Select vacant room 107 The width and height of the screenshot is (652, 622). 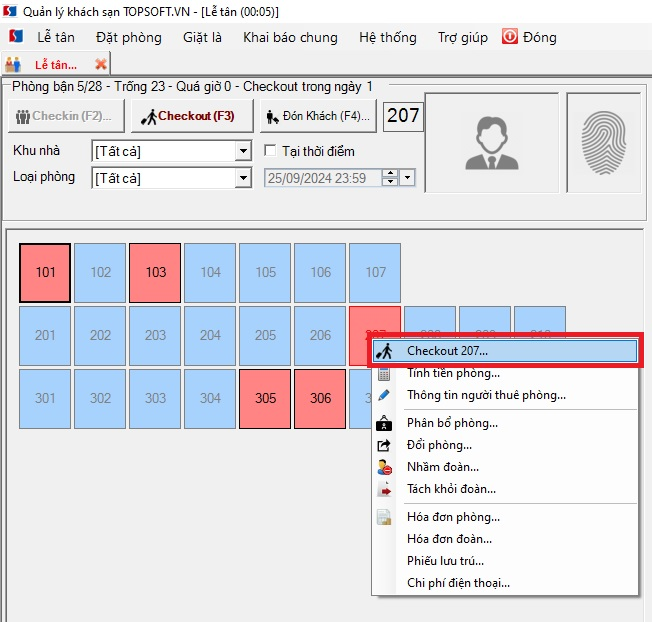tap(375, 273)
